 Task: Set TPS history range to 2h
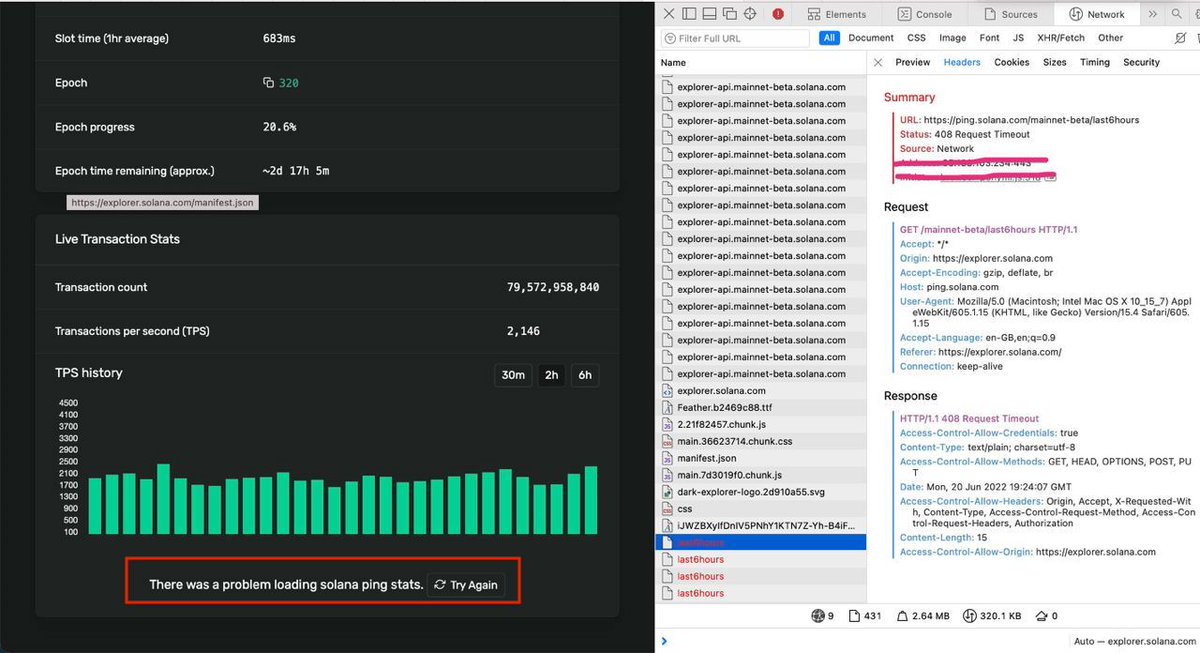(x=551, y=375)
